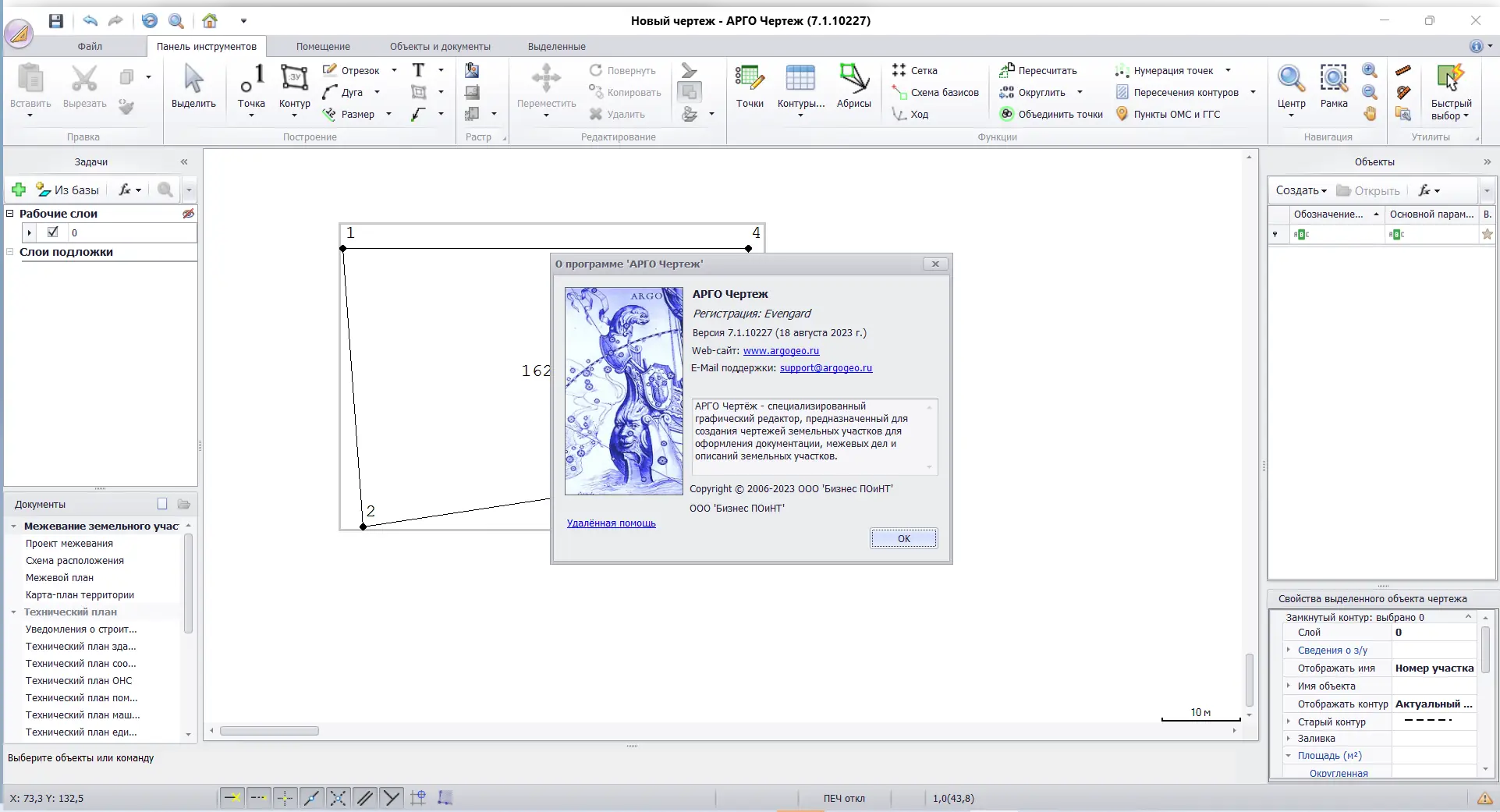Select the Дуга arc tool
Screen dimensions: 1500x812
(343, 92)
